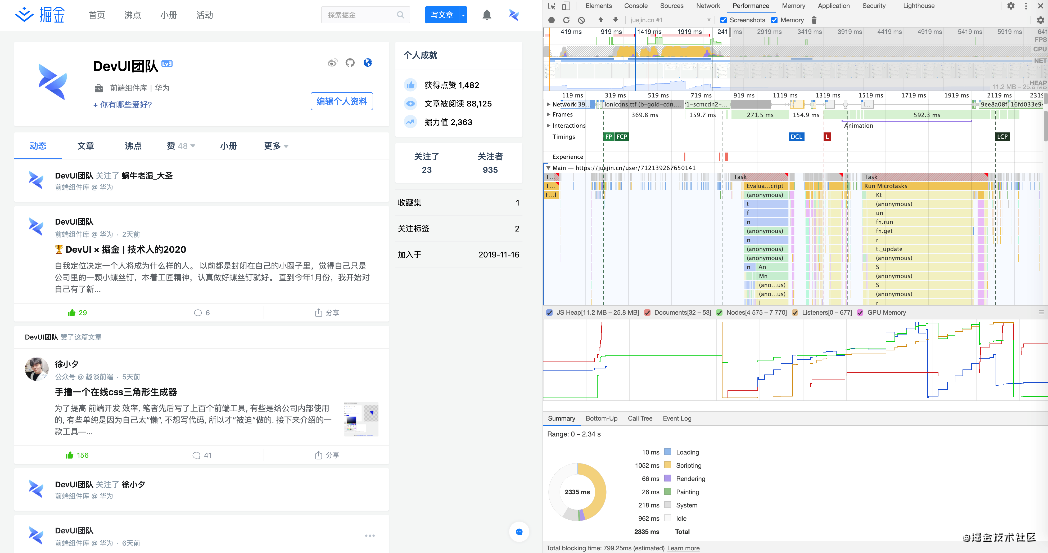Open the user avatar menu in header

(x=513, y=15)
